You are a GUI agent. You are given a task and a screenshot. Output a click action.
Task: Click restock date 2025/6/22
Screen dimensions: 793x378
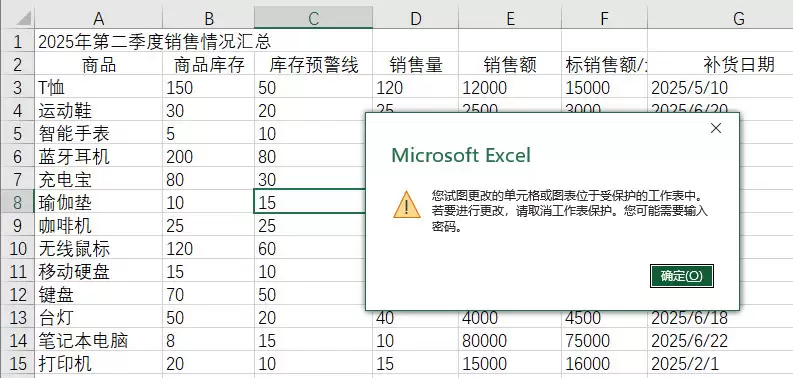[720, 341]
